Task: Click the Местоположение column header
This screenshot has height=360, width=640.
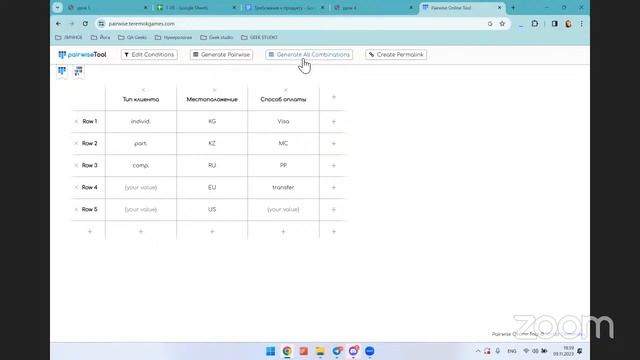Action: (x=212, y=100)
